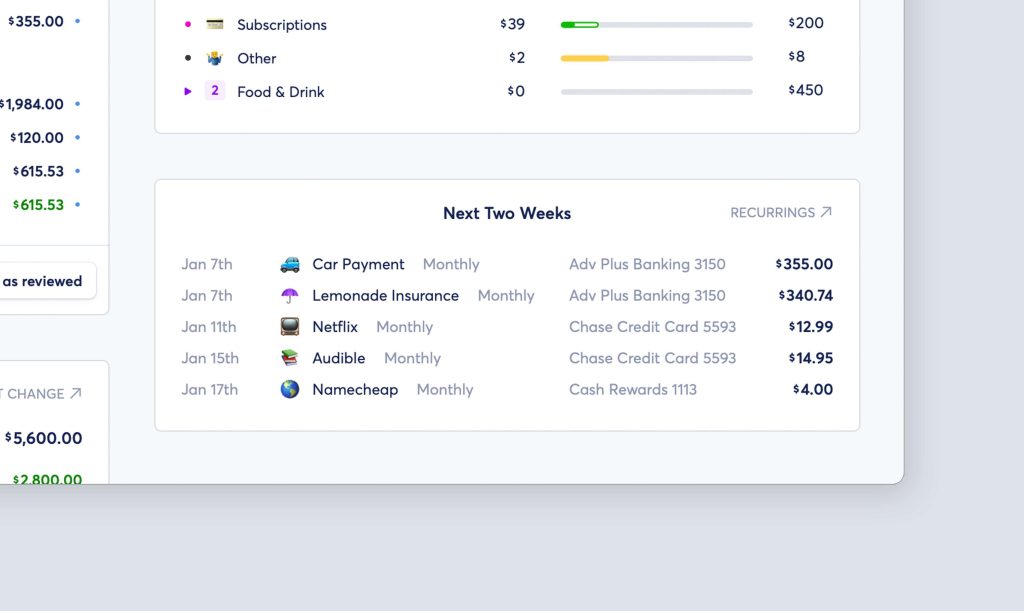Open the Recurrings page link
The image size is (1024, 611).
[x=781, y=213]
